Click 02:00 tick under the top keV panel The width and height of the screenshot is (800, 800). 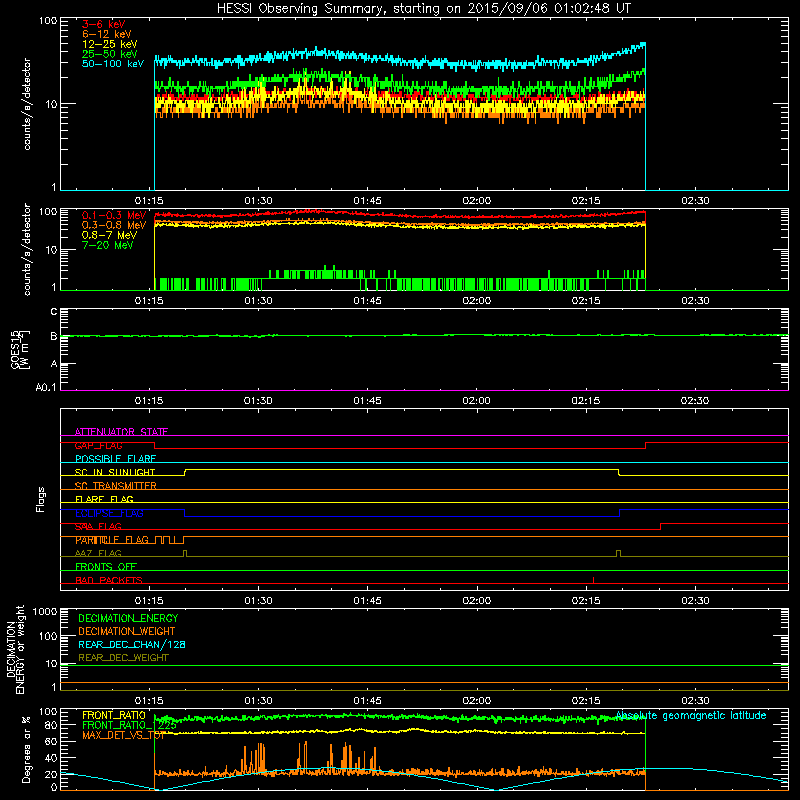[x=477, y=201]
